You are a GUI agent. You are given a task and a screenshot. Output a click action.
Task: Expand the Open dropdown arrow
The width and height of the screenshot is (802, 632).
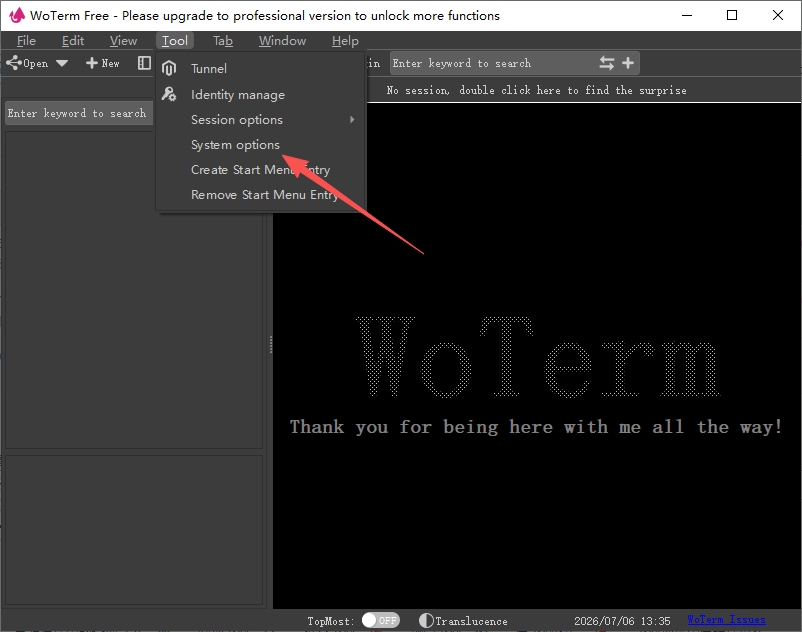62,63
